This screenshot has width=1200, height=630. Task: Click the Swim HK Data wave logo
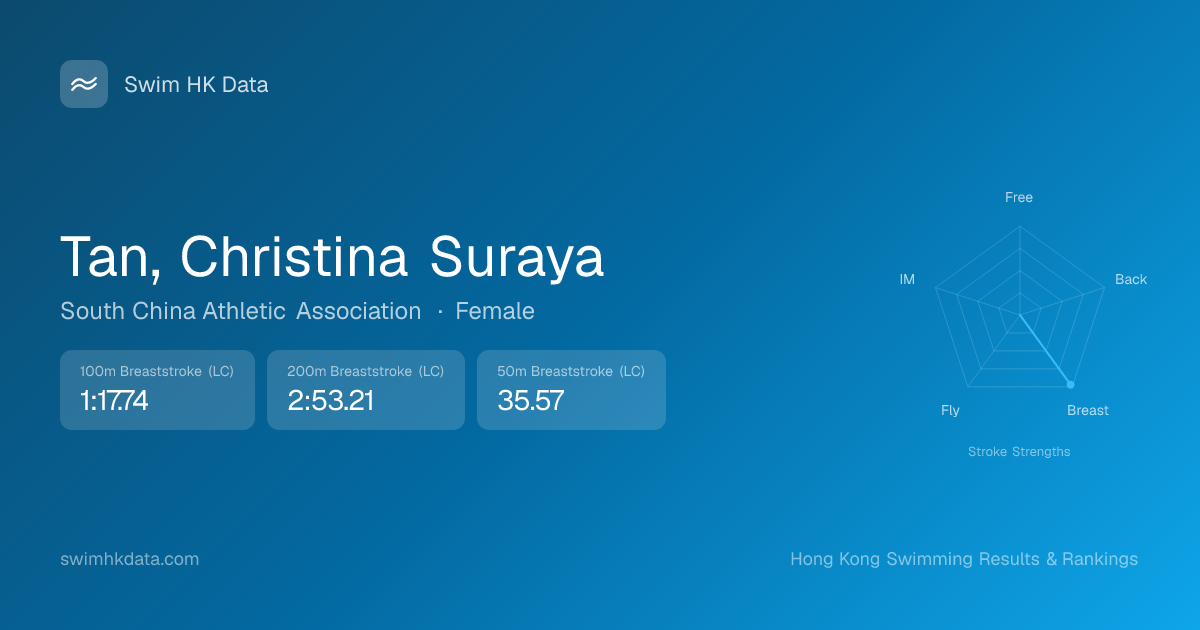(x=84, y=84)
